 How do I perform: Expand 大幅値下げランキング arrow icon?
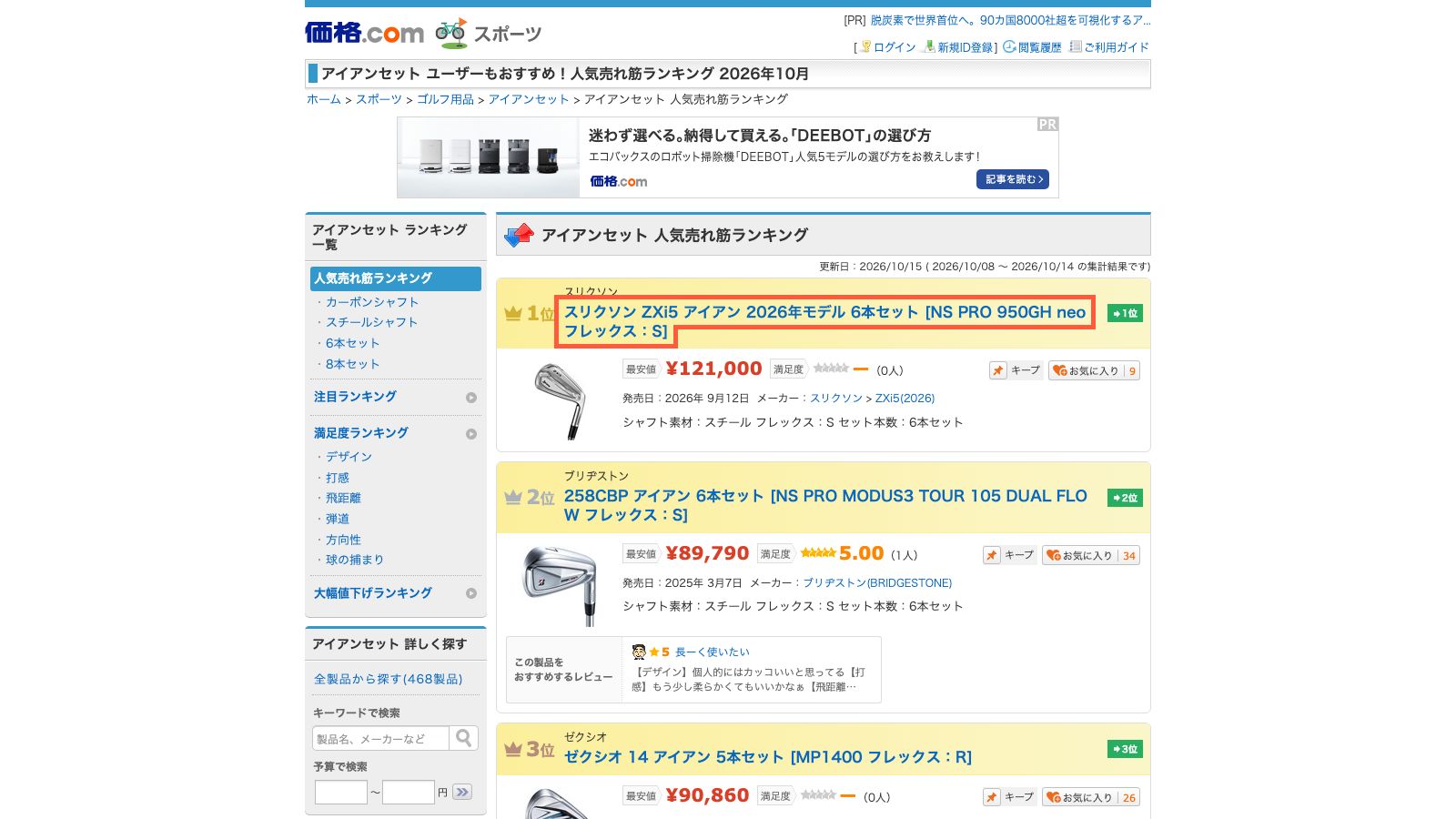(x=471, y=593)
